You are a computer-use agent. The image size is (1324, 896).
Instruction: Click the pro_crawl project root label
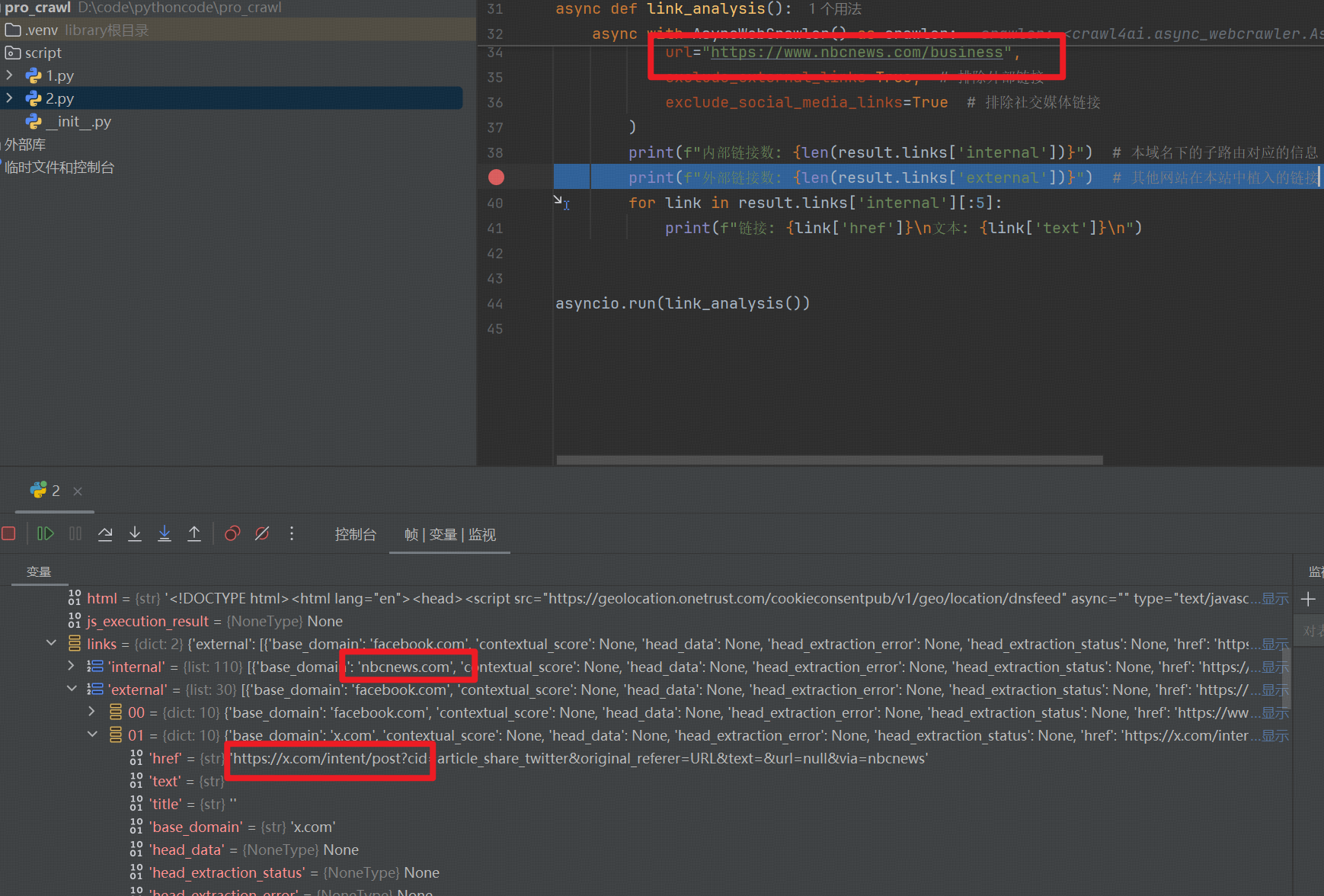pos(38,8)
